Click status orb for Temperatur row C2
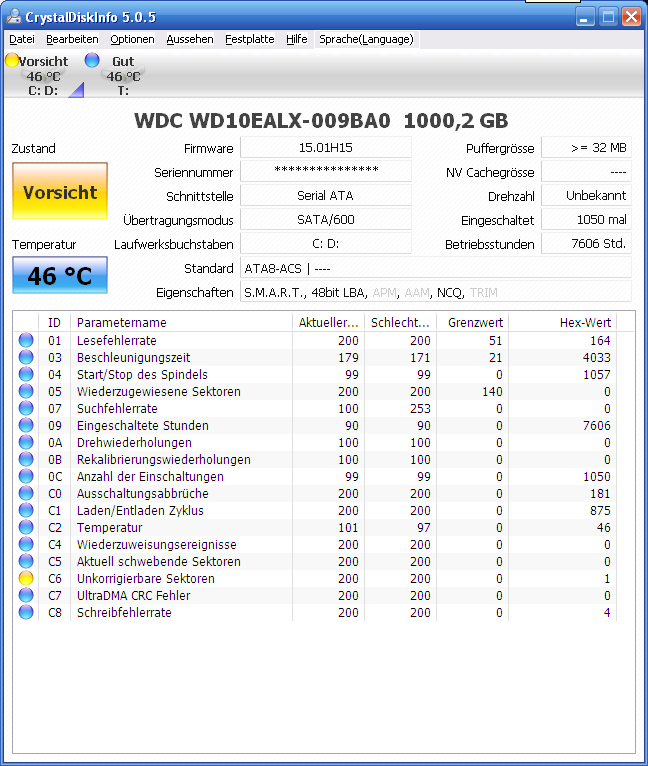Image resolution: width=648 pixels, height=766 pixels. [26, 527]
